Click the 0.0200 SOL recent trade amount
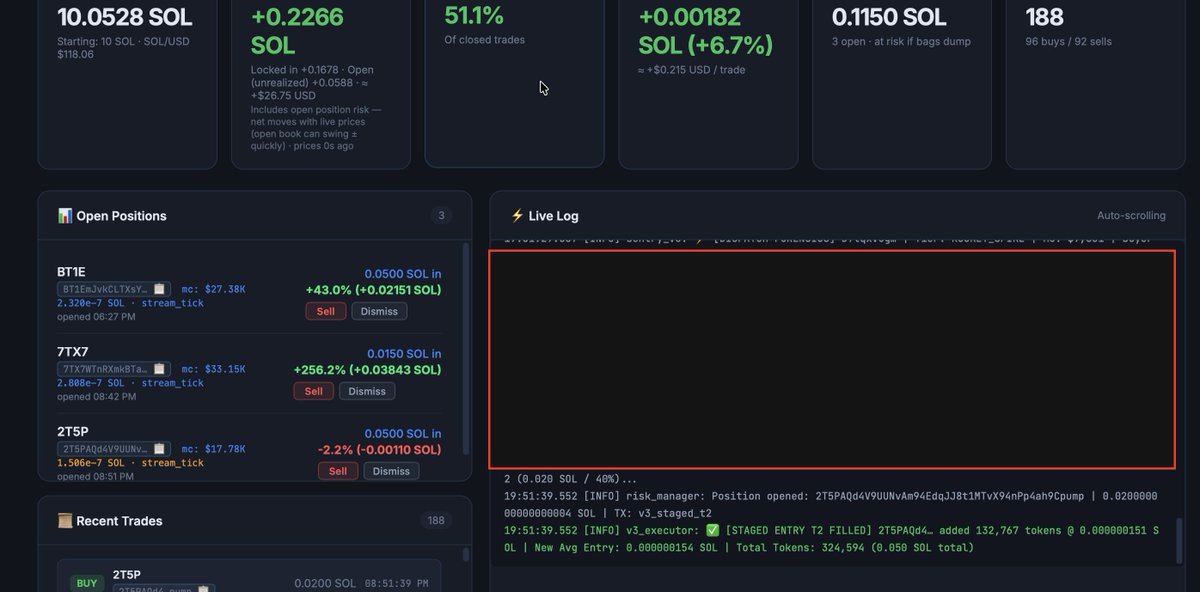The image size is (1200, 592). pyautogui.click(x=325, y=583)
